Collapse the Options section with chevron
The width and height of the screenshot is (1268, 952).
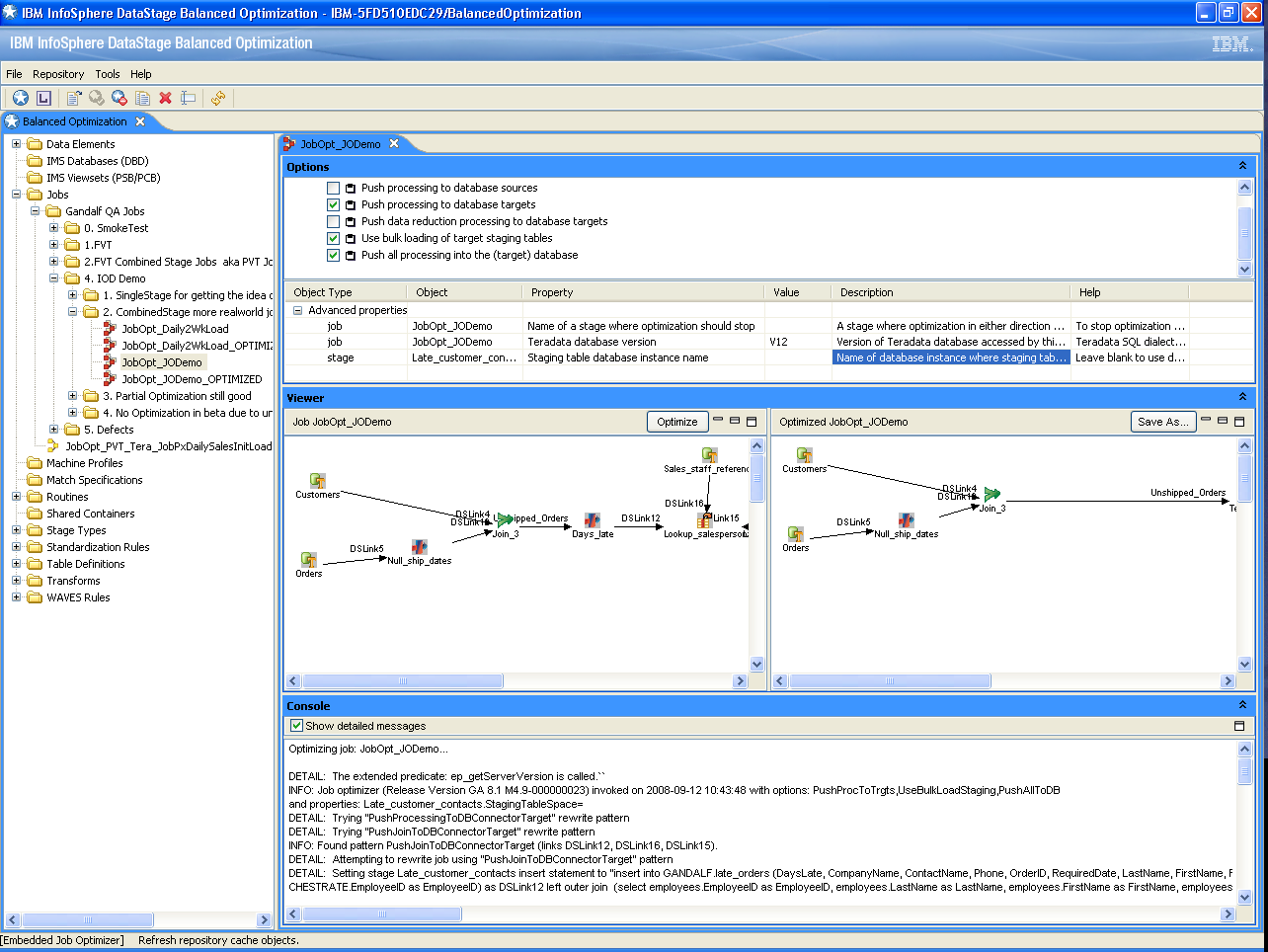1242,166
